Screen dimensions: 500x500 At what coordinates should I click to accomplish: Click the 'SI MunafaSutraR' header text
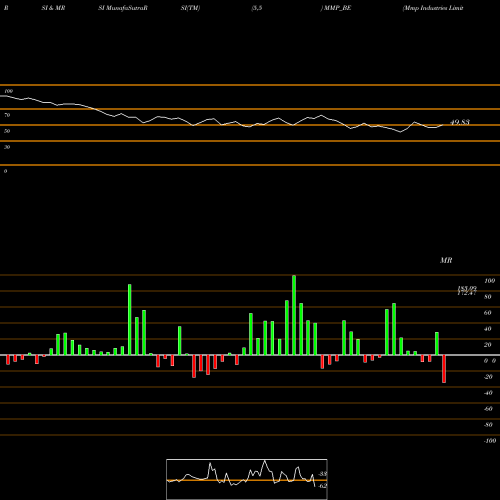[123, 8]
